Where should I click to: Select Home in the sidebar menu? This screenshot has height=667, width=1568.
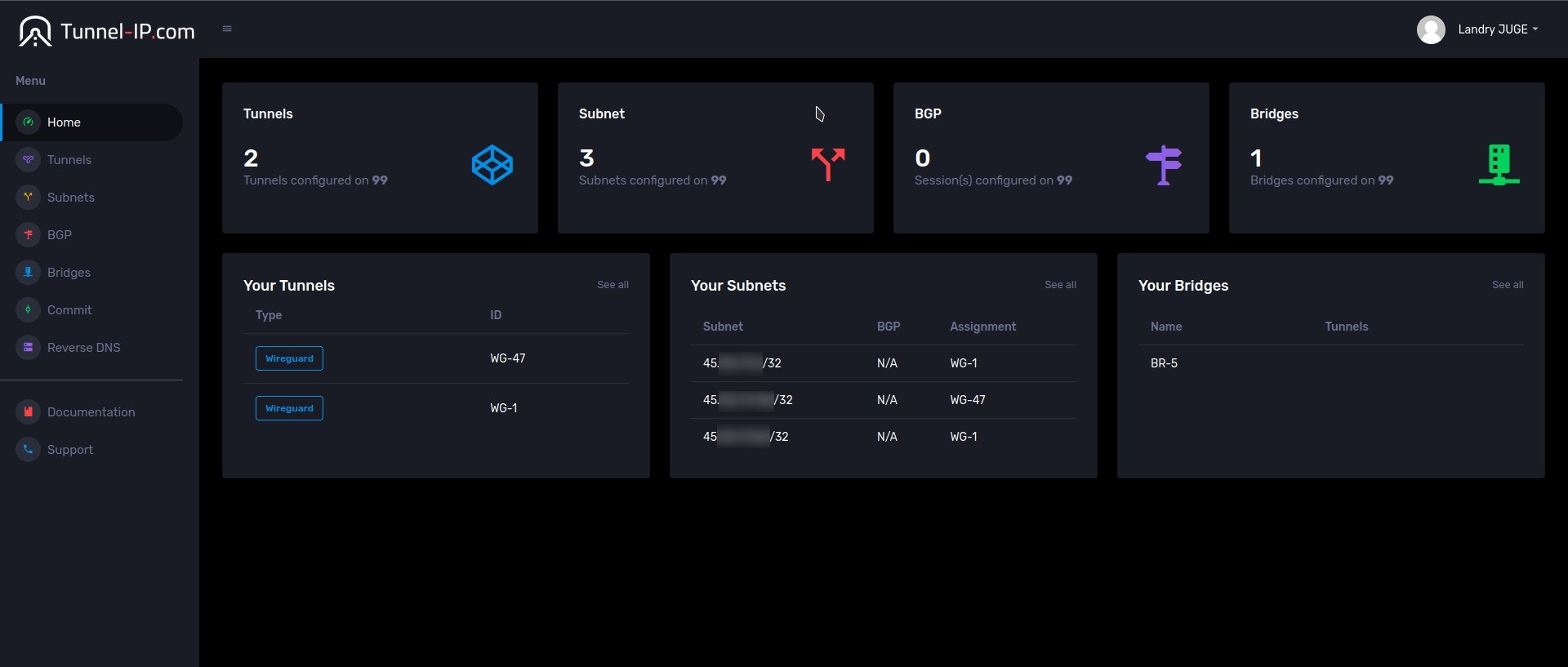coord(64,122)
